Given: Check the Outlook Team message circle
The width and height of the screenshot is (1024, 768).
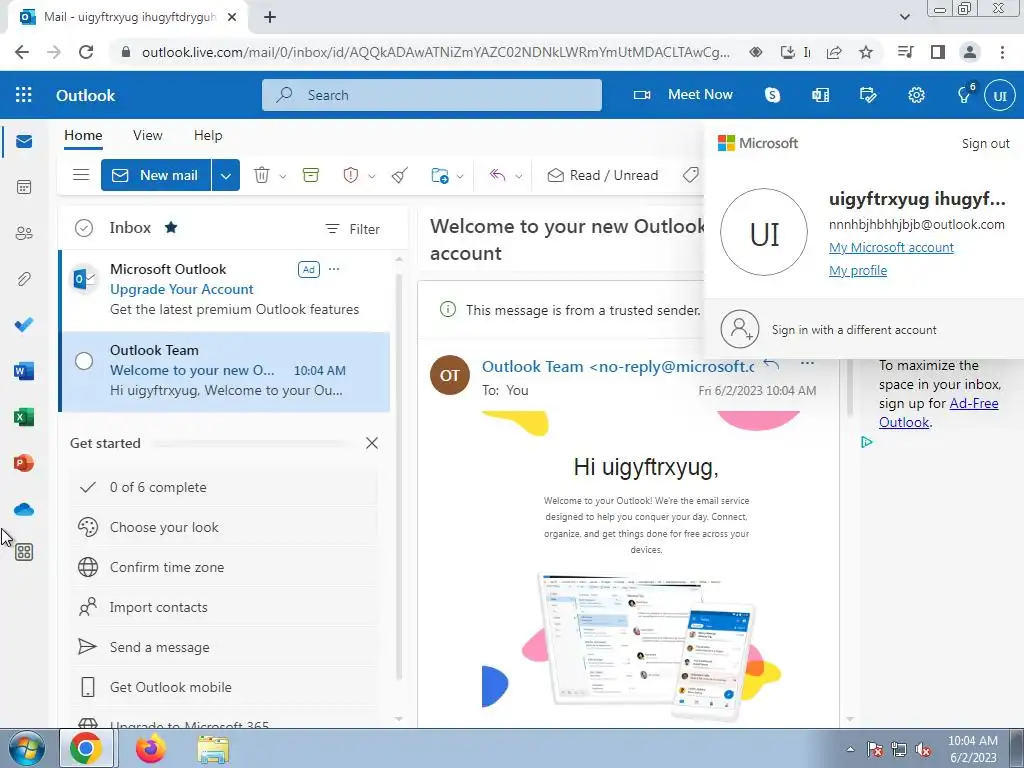Looking at the screenshot, I should tap(84, 360).
